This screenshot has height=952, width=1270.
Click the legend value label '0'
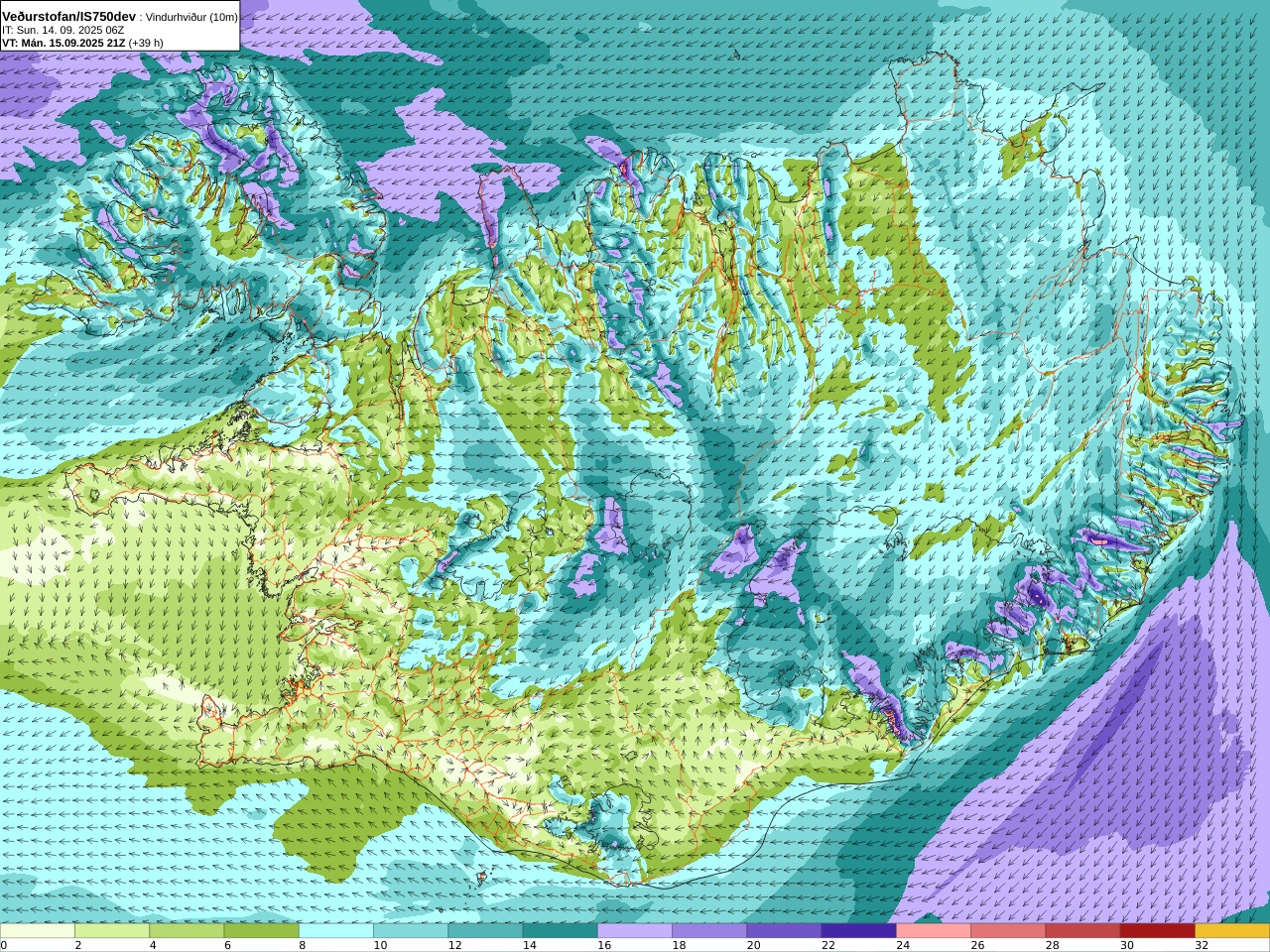[4, 945]
